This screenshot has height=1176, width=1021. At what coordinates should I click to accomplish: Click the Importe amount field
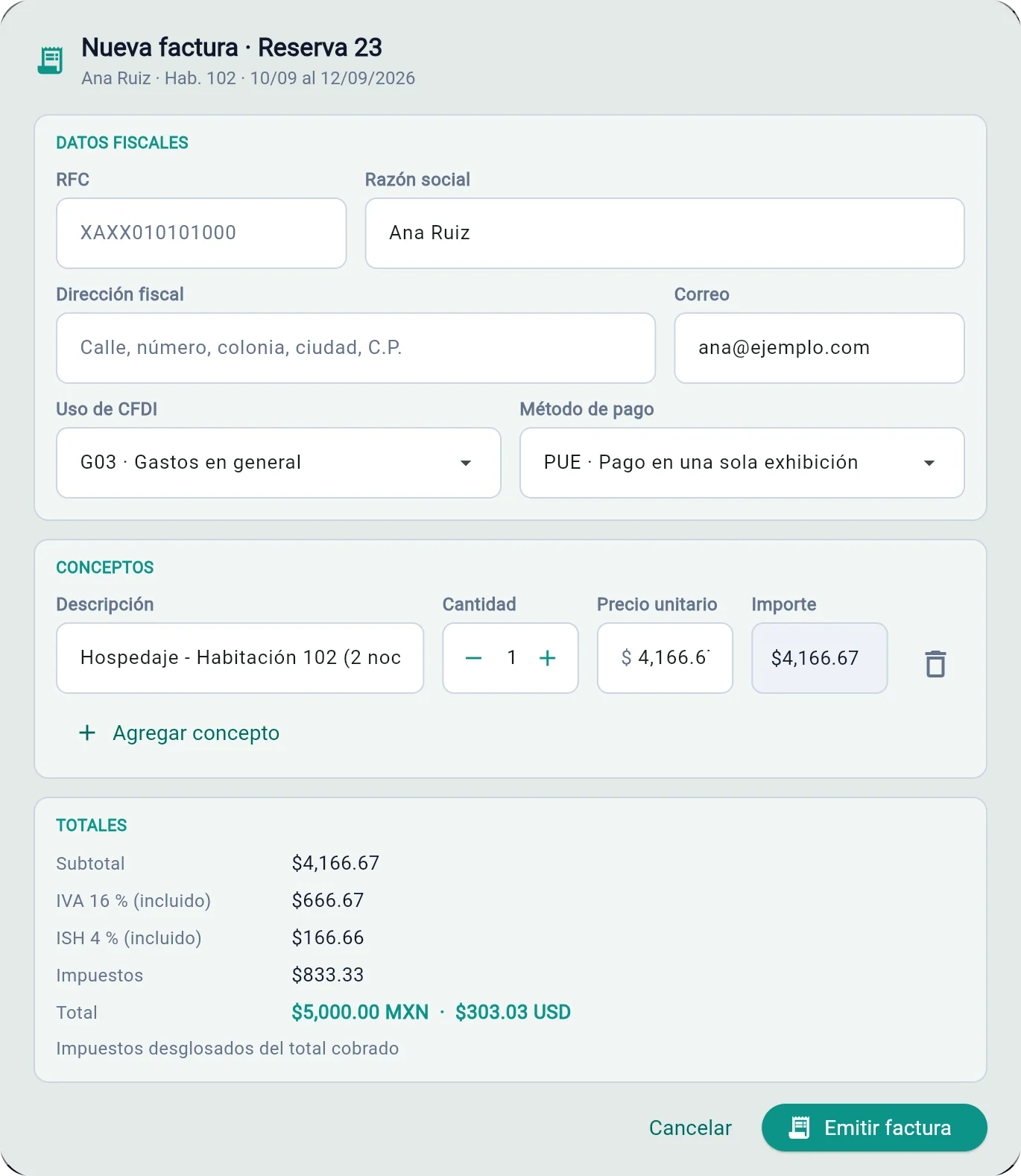[x=819, y=658]
